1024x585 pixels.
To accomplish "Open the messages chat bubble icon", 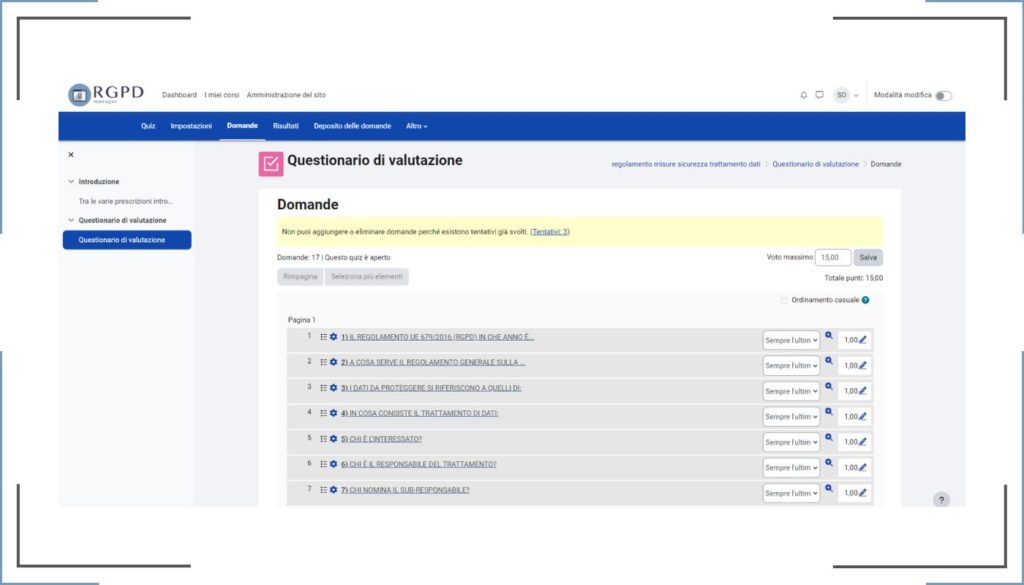I will [x=819, y=95].
